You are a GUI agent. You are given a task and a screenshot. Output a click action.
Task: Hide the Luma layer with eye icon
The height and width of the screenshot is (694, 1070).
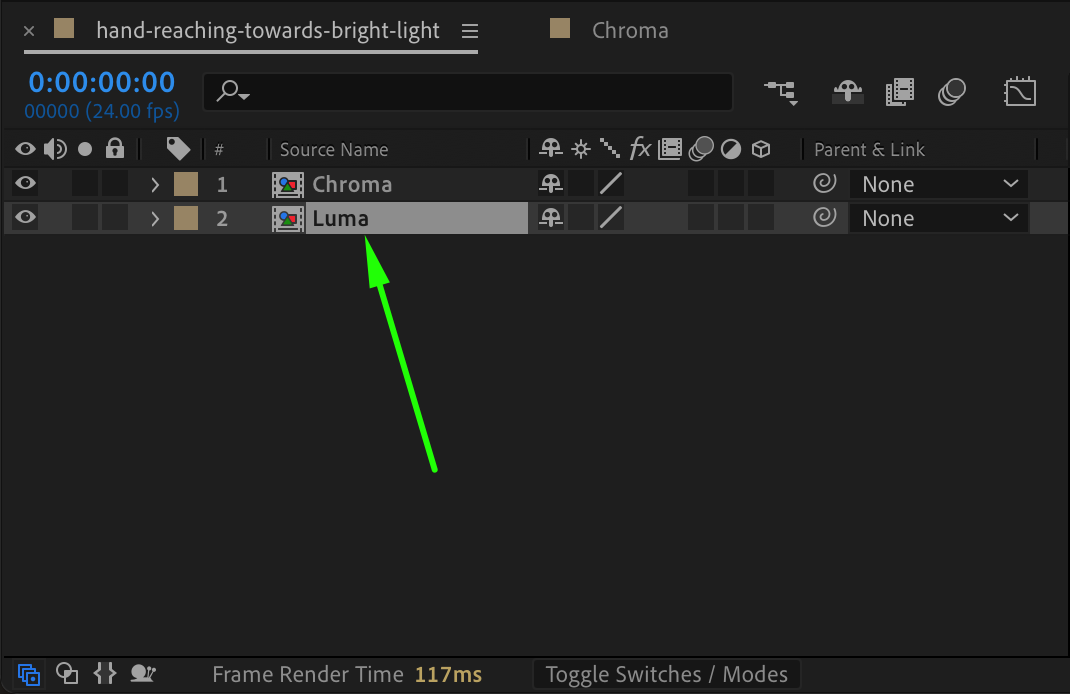25,218
